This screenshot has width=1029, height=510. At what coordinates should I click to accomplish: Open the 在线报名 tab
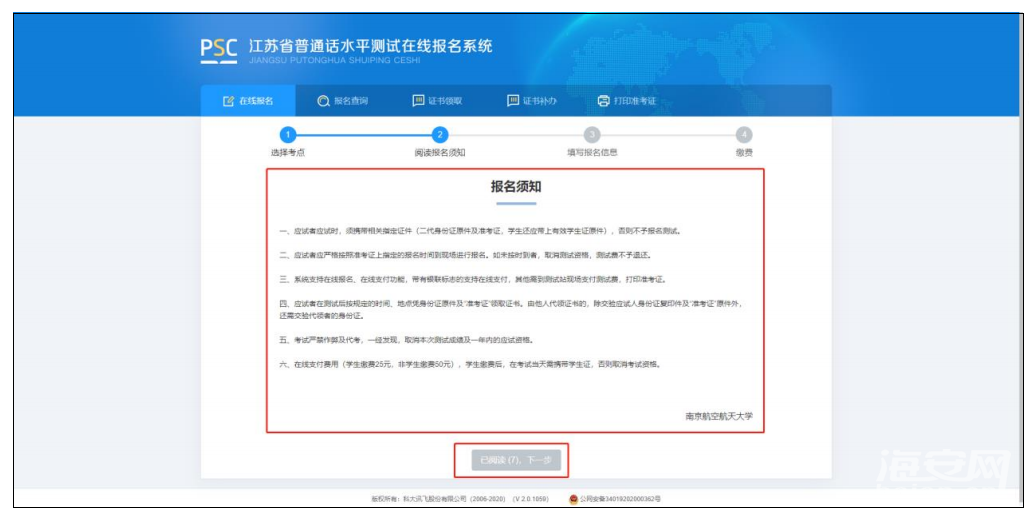click(248, 101)
